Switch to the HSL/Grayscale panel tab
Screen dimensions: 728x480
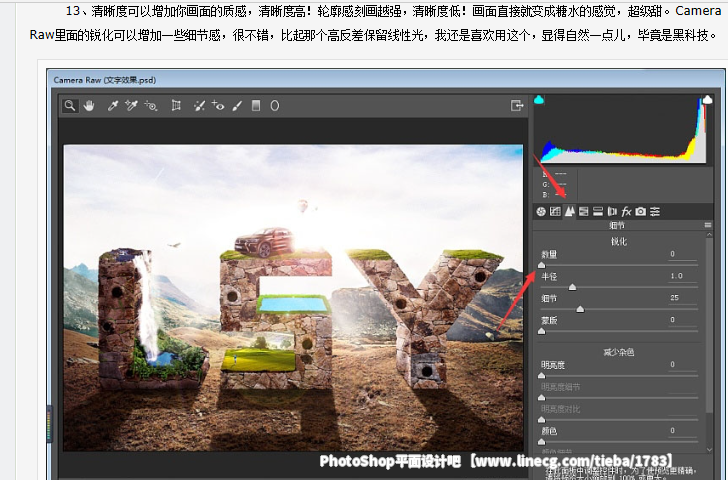point(584,212)
